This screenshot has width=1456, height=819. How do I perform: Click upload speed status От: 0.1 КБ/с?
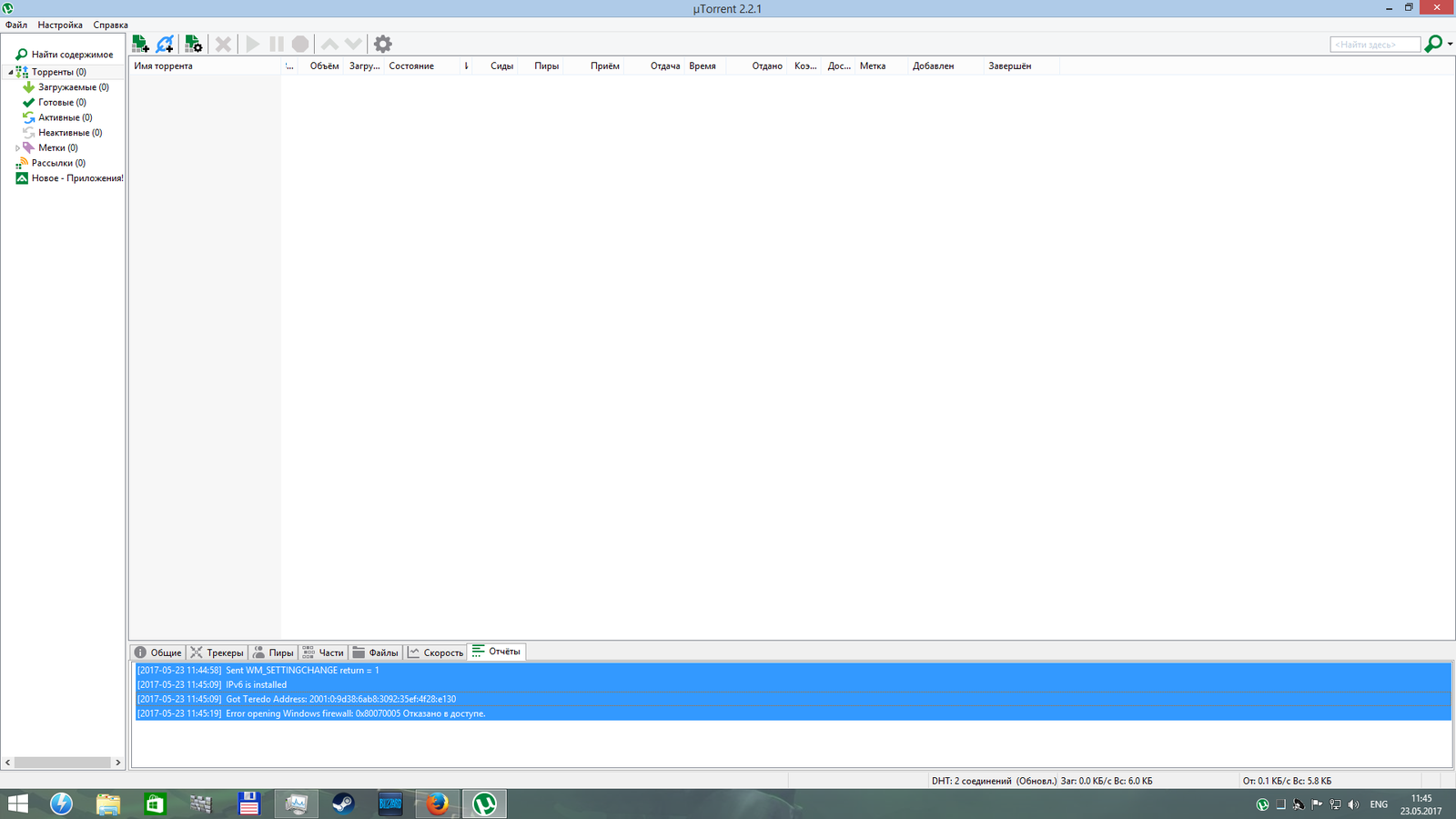(x=1287, y=781)
